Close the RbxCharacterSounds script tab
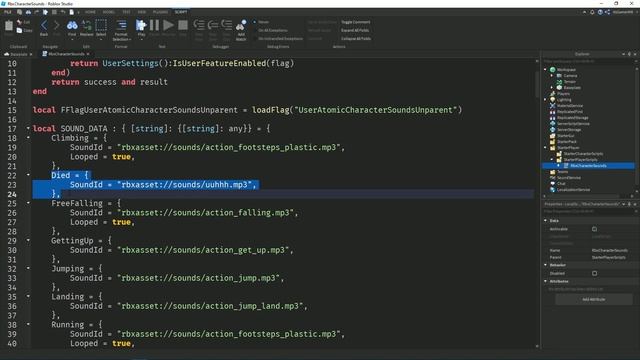Viewport: 640px width, 360px height. 88,54
